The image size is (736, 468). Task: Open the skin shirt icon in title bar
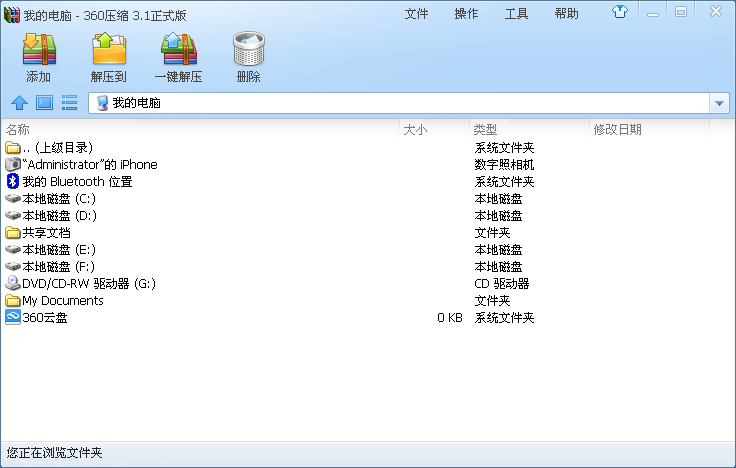(621, 13)
